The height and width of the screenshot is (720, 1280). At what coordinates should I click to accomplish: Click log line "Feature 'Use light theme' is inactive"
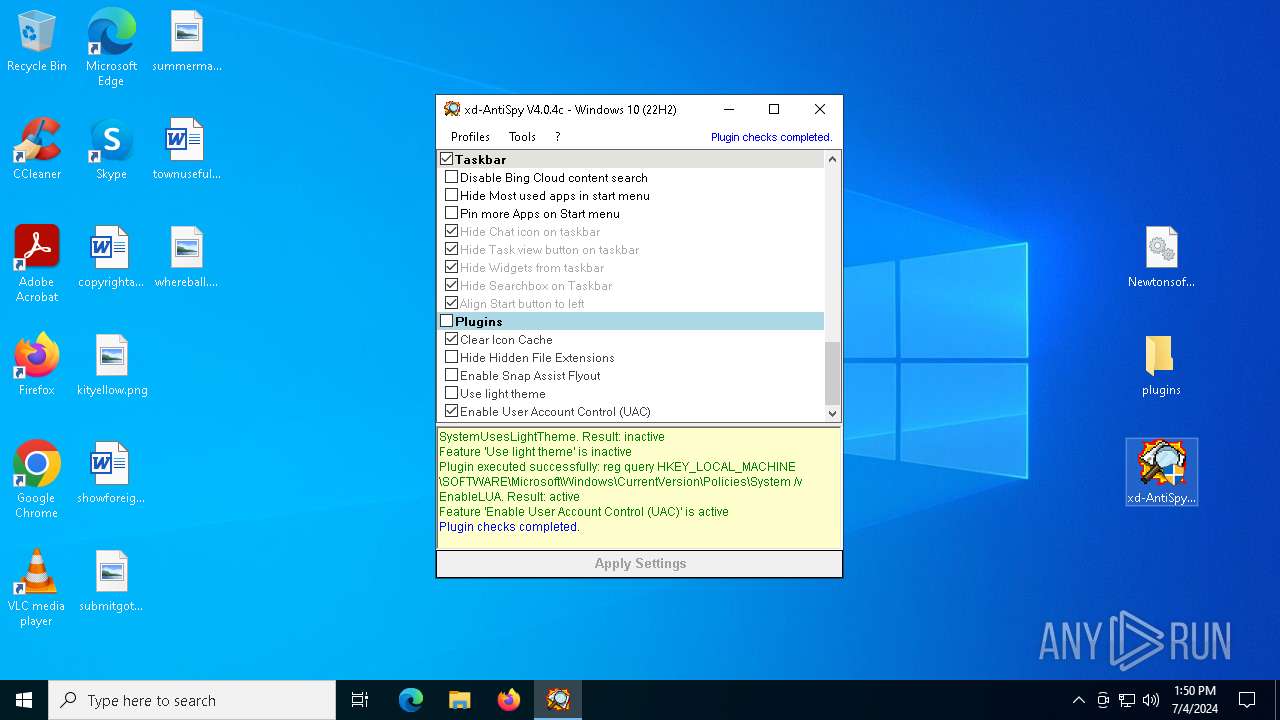[535, 452]
